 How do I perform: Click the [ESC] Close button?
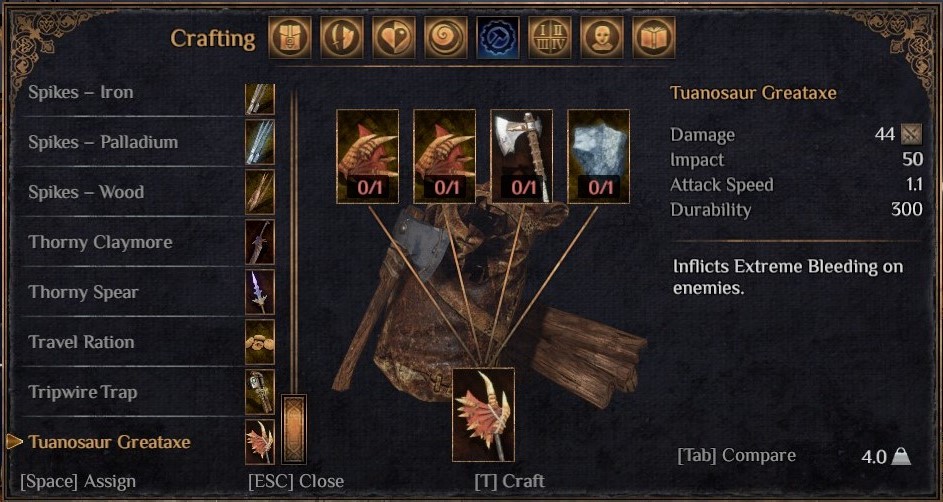[x=296, y=481]
